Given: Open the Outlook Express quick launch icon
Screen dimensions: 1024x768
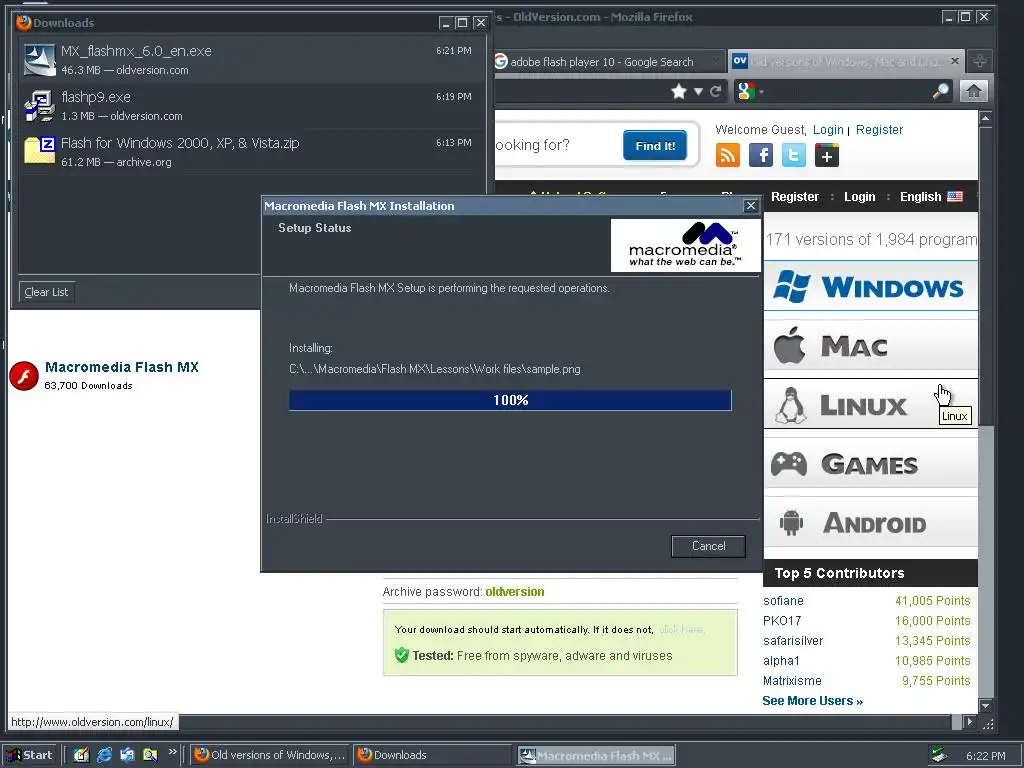Looking at the screenshot, I should [x=127, y=755].
